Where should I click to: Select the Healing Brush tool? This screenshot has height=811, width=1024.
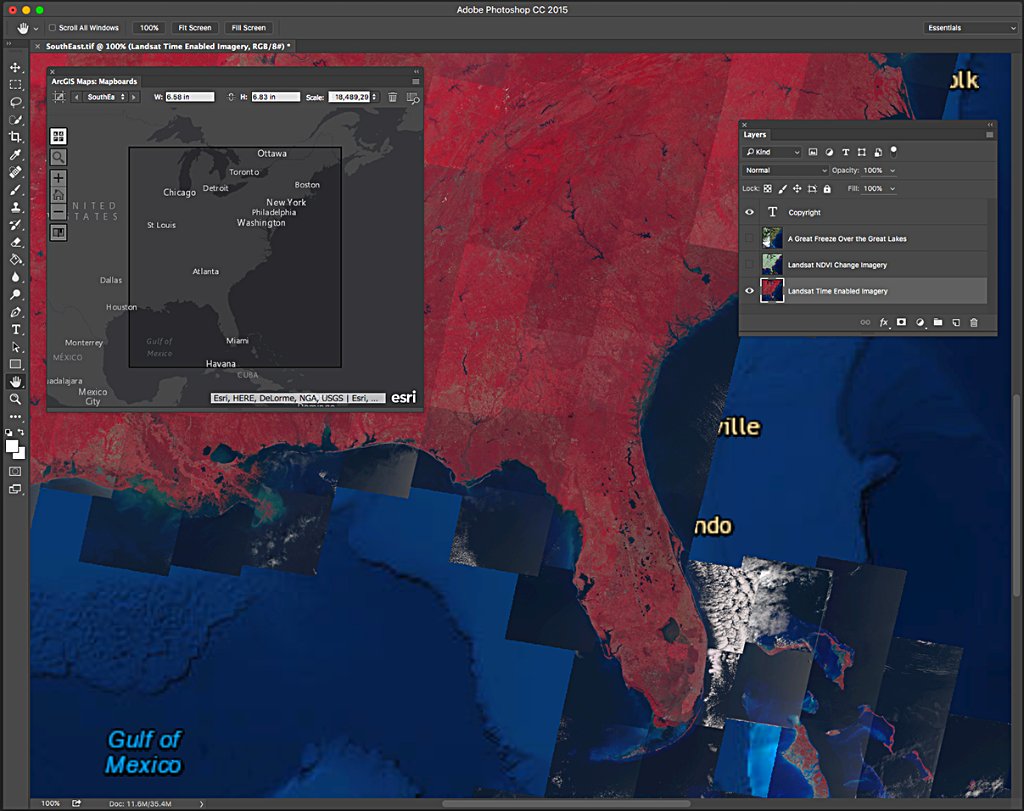[15, 172]
